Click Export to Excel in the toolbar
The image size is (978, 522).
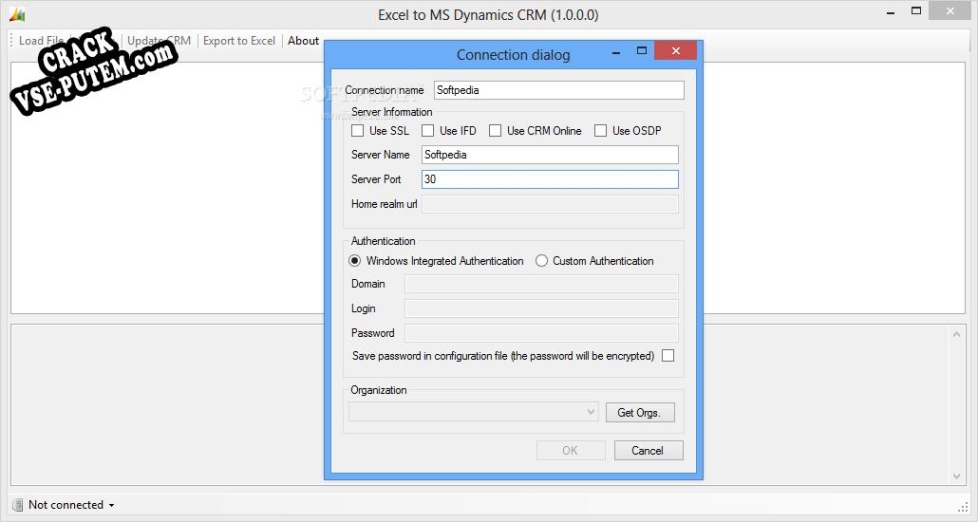pos(239,41)
